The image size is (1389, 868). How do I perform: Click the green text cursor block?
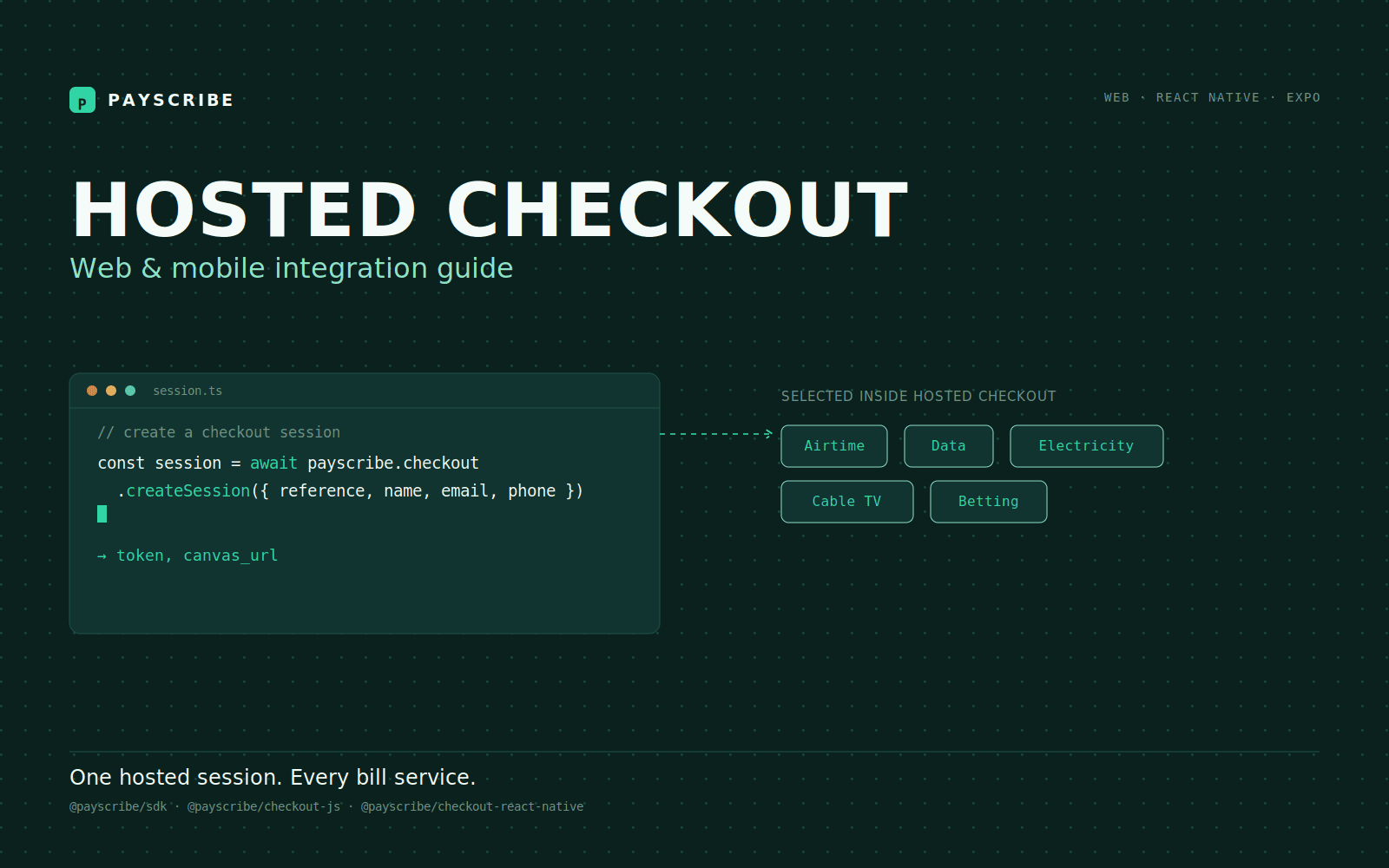coord(102,514)
